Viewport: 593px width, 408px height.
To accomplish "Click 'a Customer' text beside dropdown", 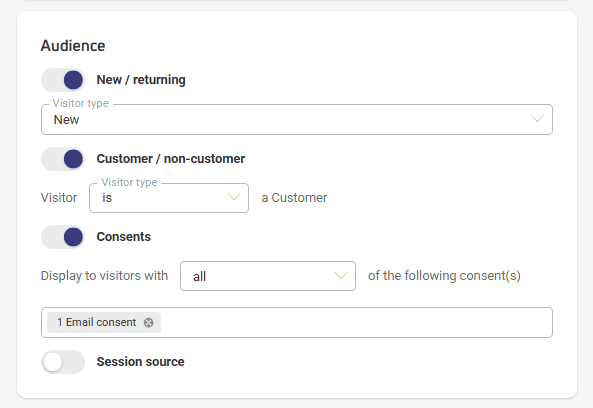I will click(294, 198).
